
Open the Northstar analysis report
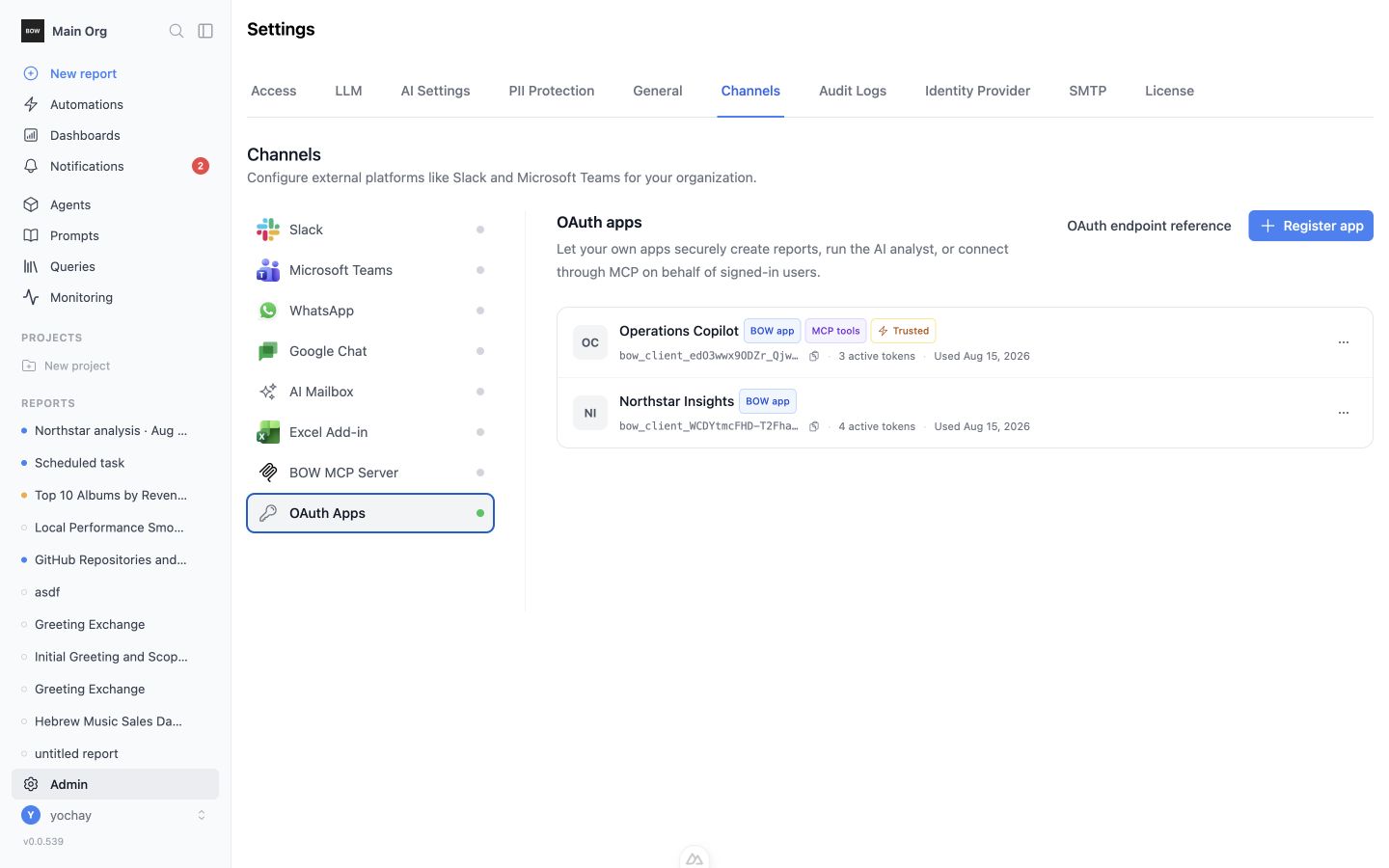point(111,431)
